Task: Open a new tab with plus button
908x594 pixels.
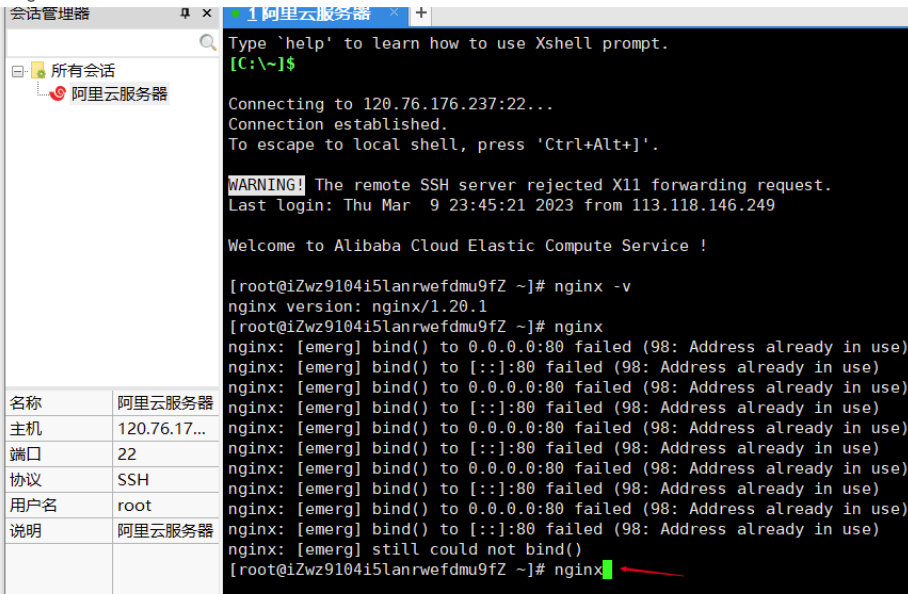Action: click(421, 13)
